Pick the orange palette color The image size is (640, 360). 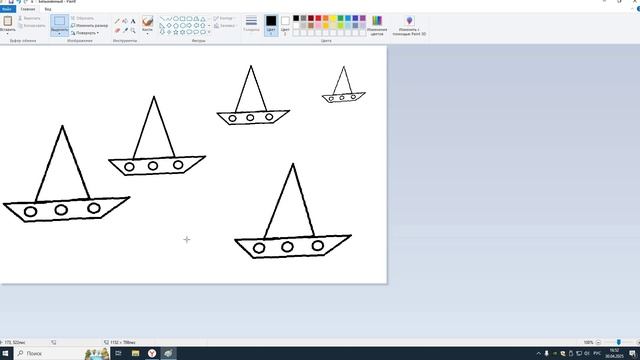click(x=326, y=18)
